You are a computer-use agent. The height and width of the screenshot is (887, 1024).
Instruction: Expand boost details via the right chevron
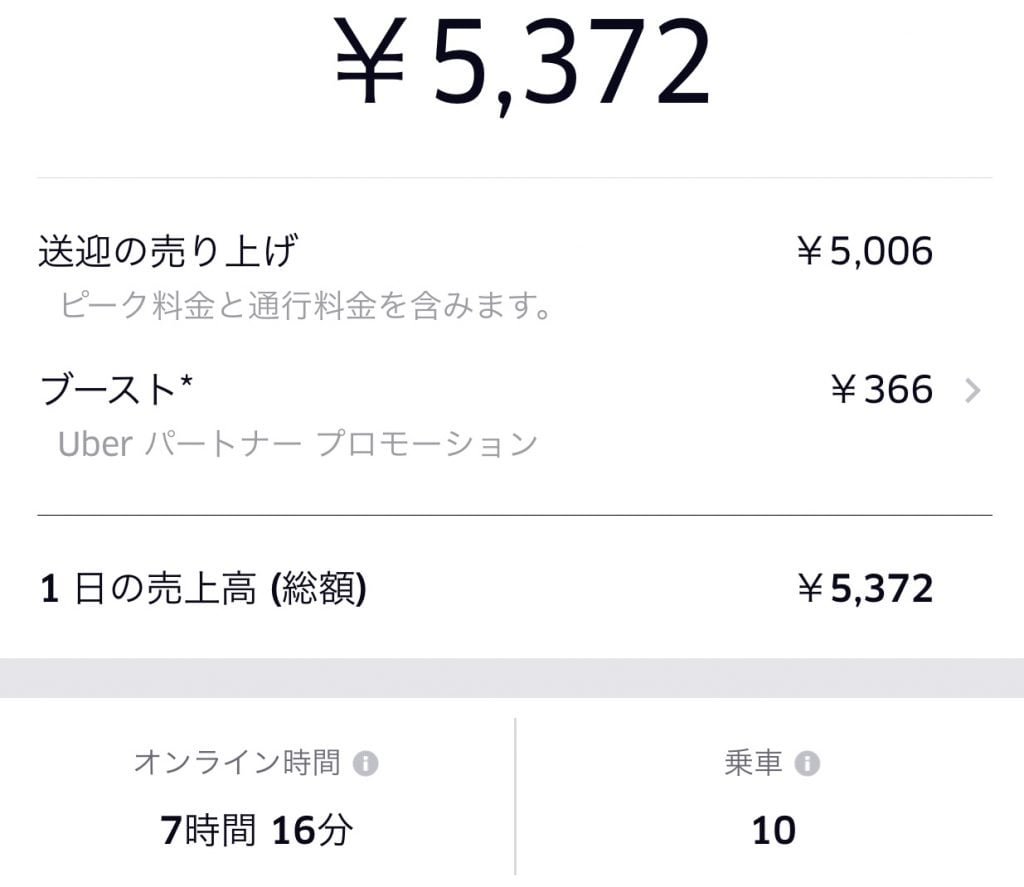pyautogui.click(x=972, y=391)
